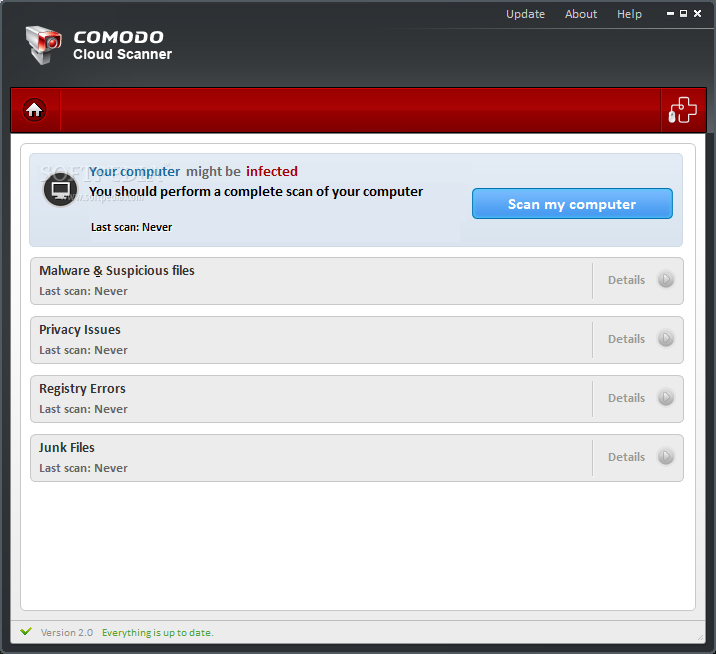Minimize the Cloud Scanner window
The height and width of the screenshot is (654, 716).
click(670, 14)
